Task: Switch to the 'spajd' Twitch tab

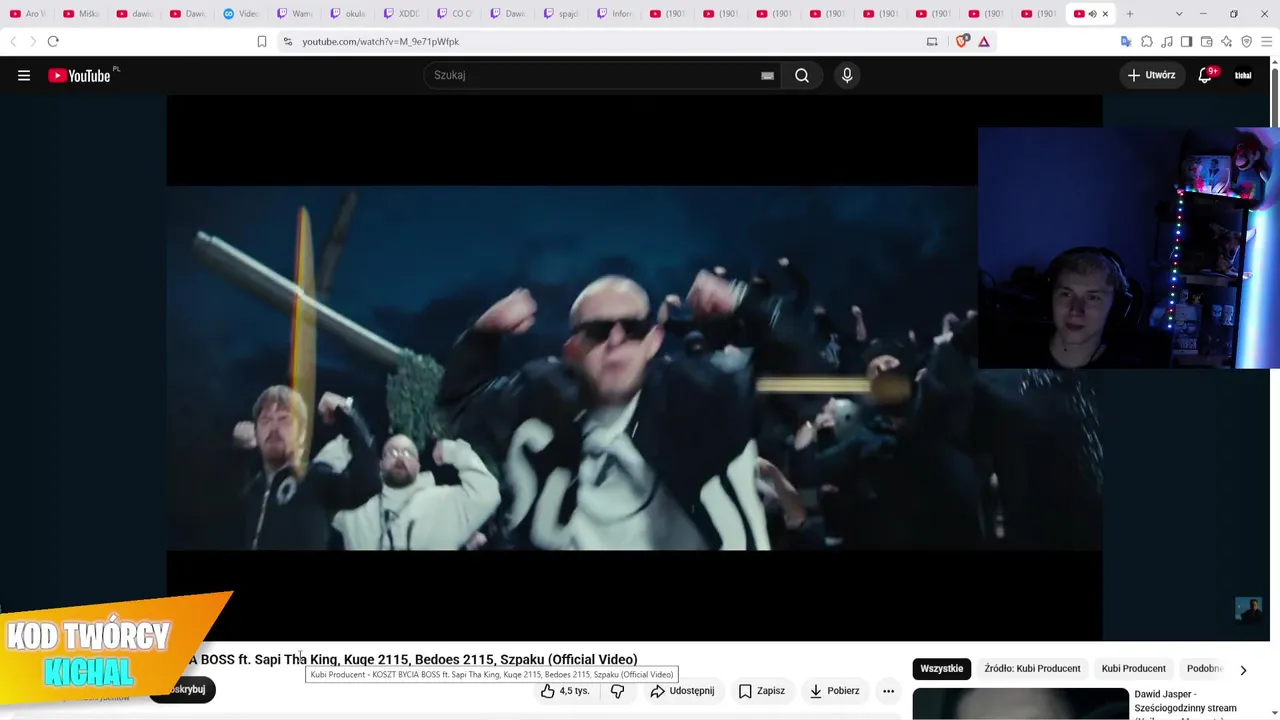Action: tap(563, 14)
